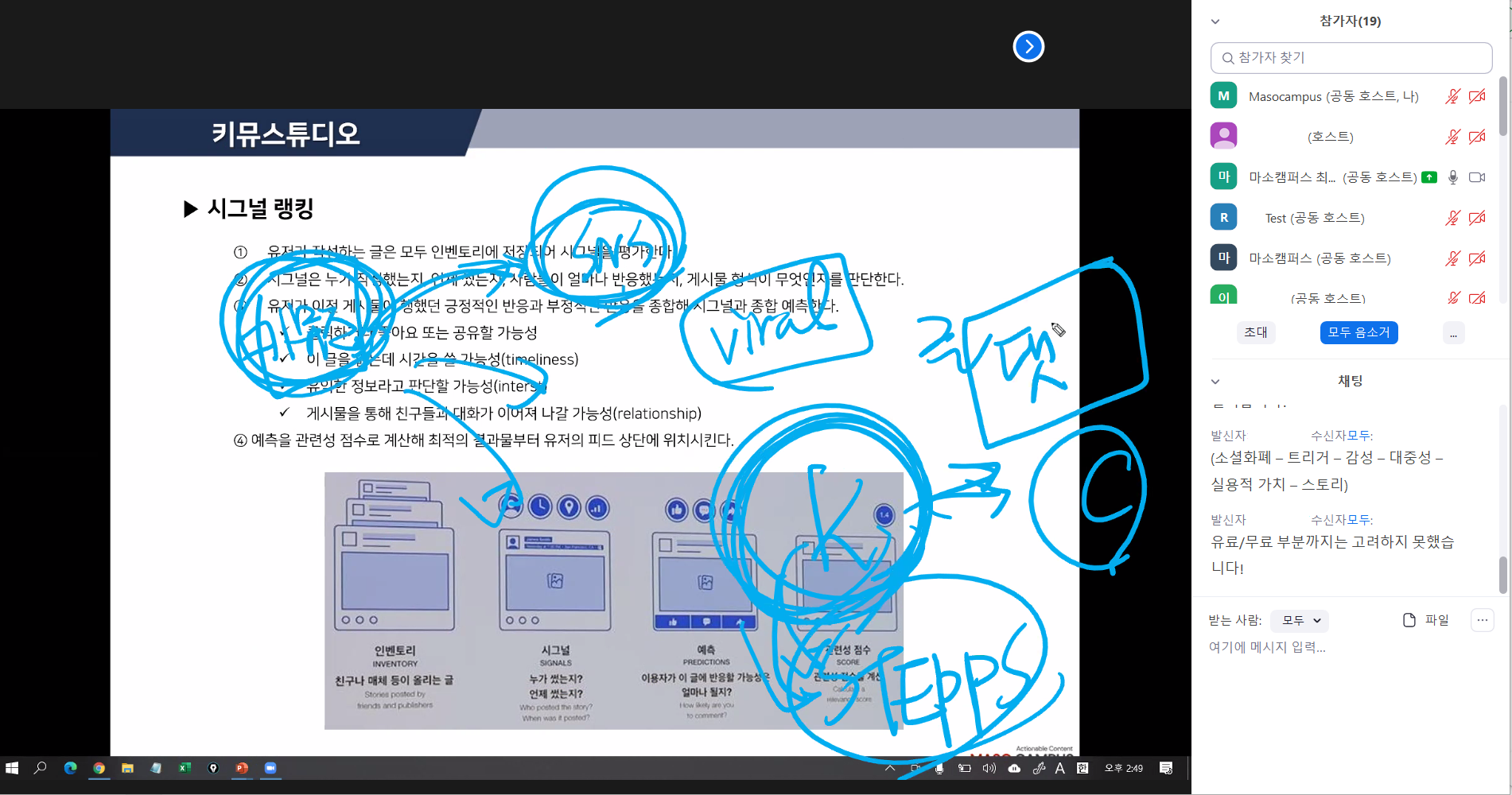
Task: Click the microphone icon of the screen-sharing co-host
Action: [1453, 177]
